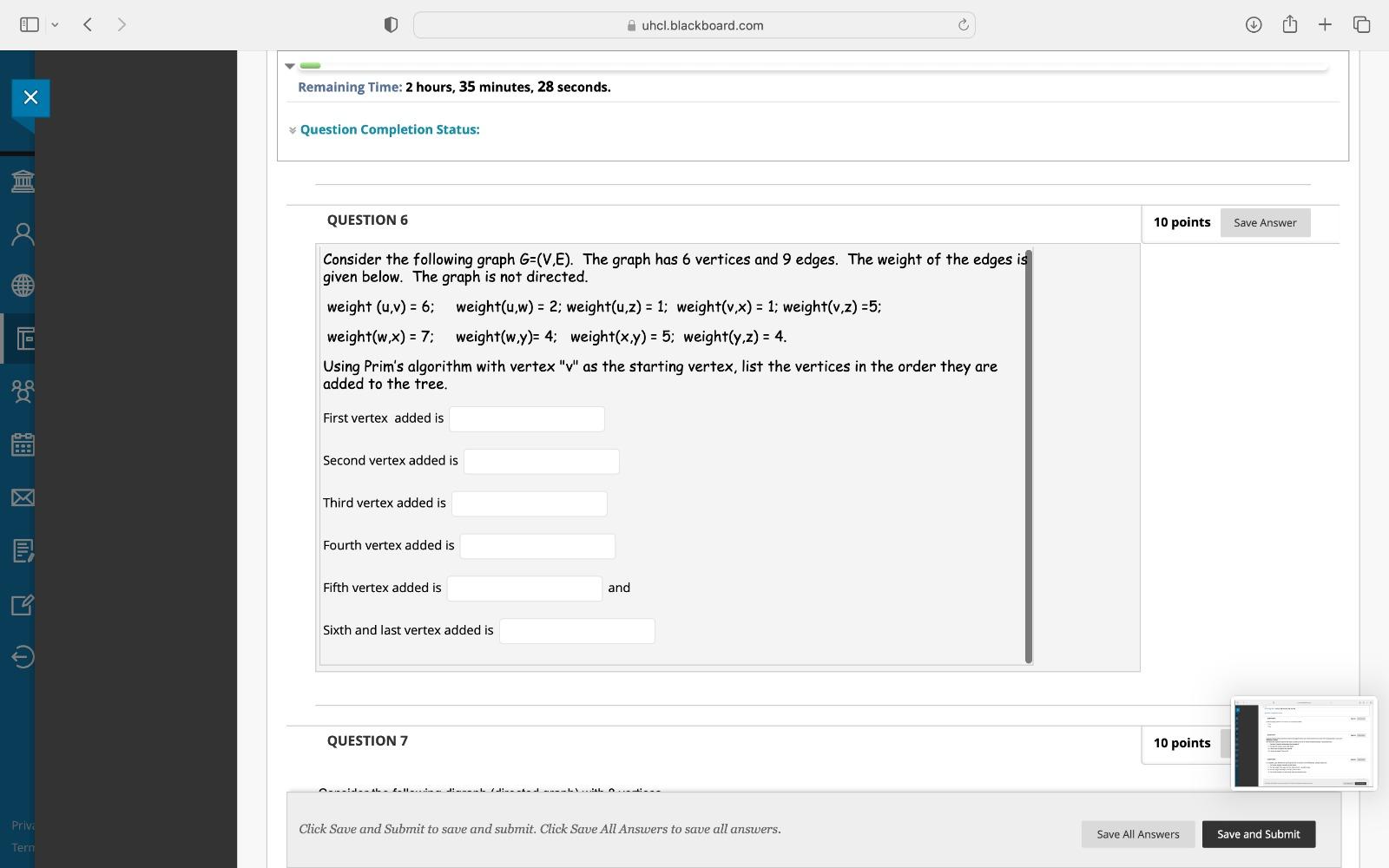Screen dimensions: 1389x868
Task: Click the green remaining time progress bar
Action: click(310, 66)
